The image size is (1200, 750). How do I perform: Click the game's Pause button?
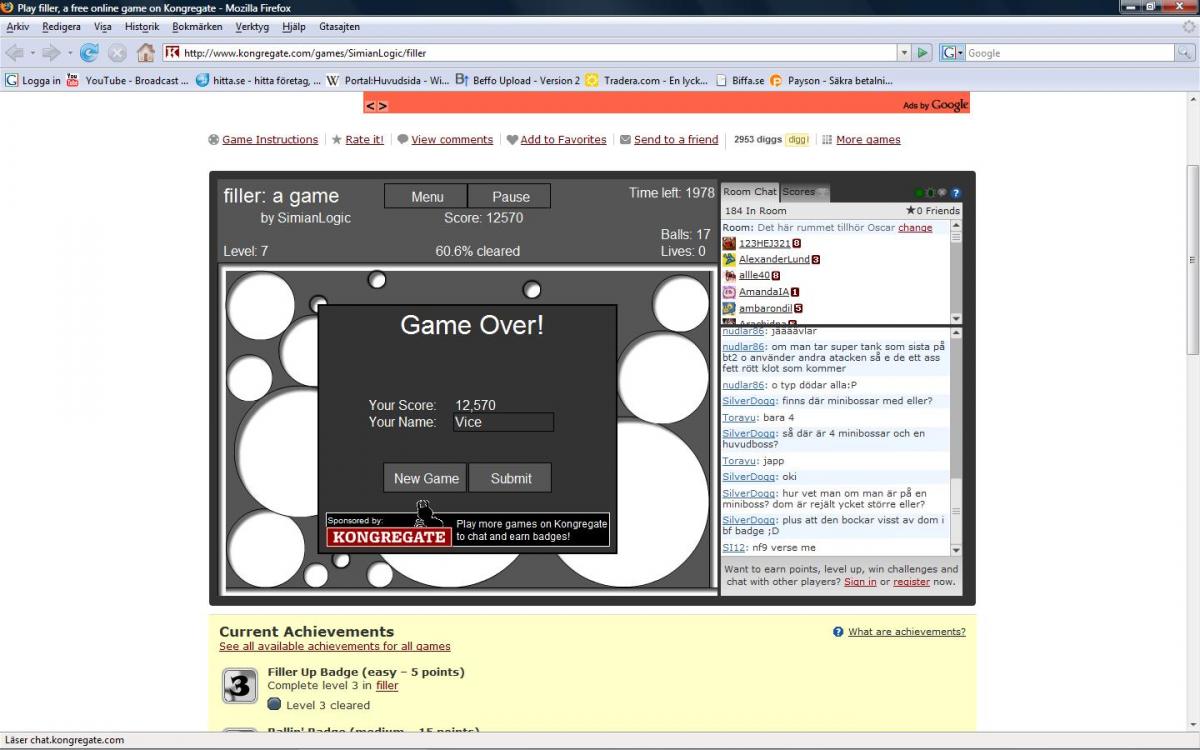click(x=510, y=197)
